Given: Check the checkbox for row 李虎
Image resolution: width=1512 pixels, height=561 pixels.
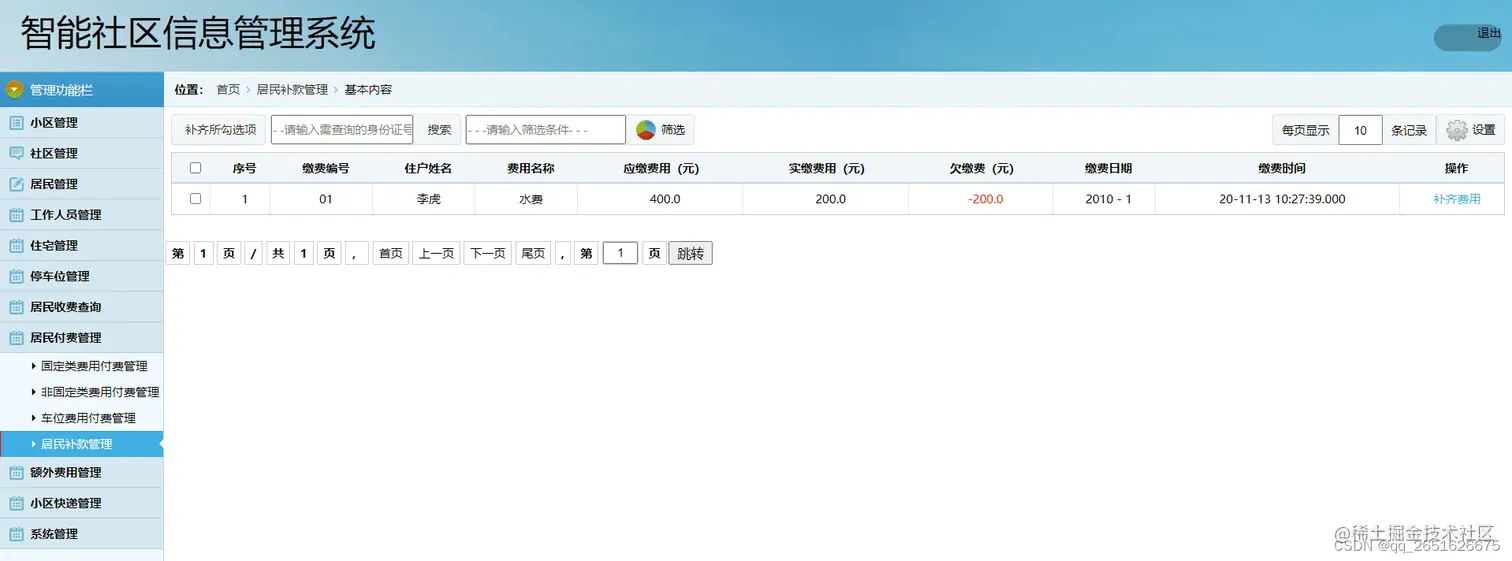Looking at the screenshot, I should point(195,199).
